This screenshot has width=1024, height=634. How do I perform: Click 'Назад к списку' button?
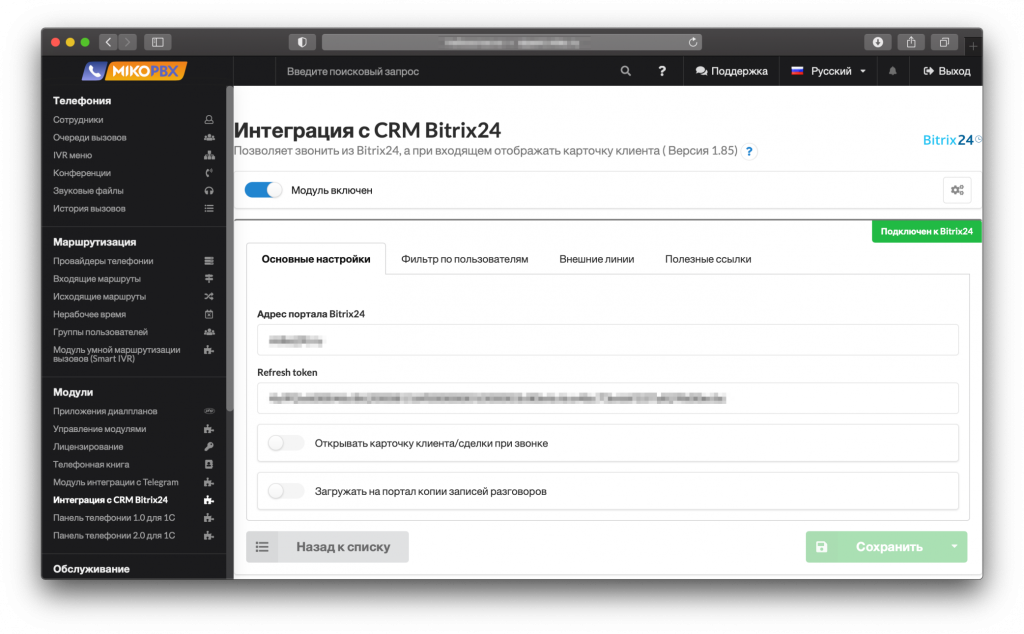(x=328, y=547)
